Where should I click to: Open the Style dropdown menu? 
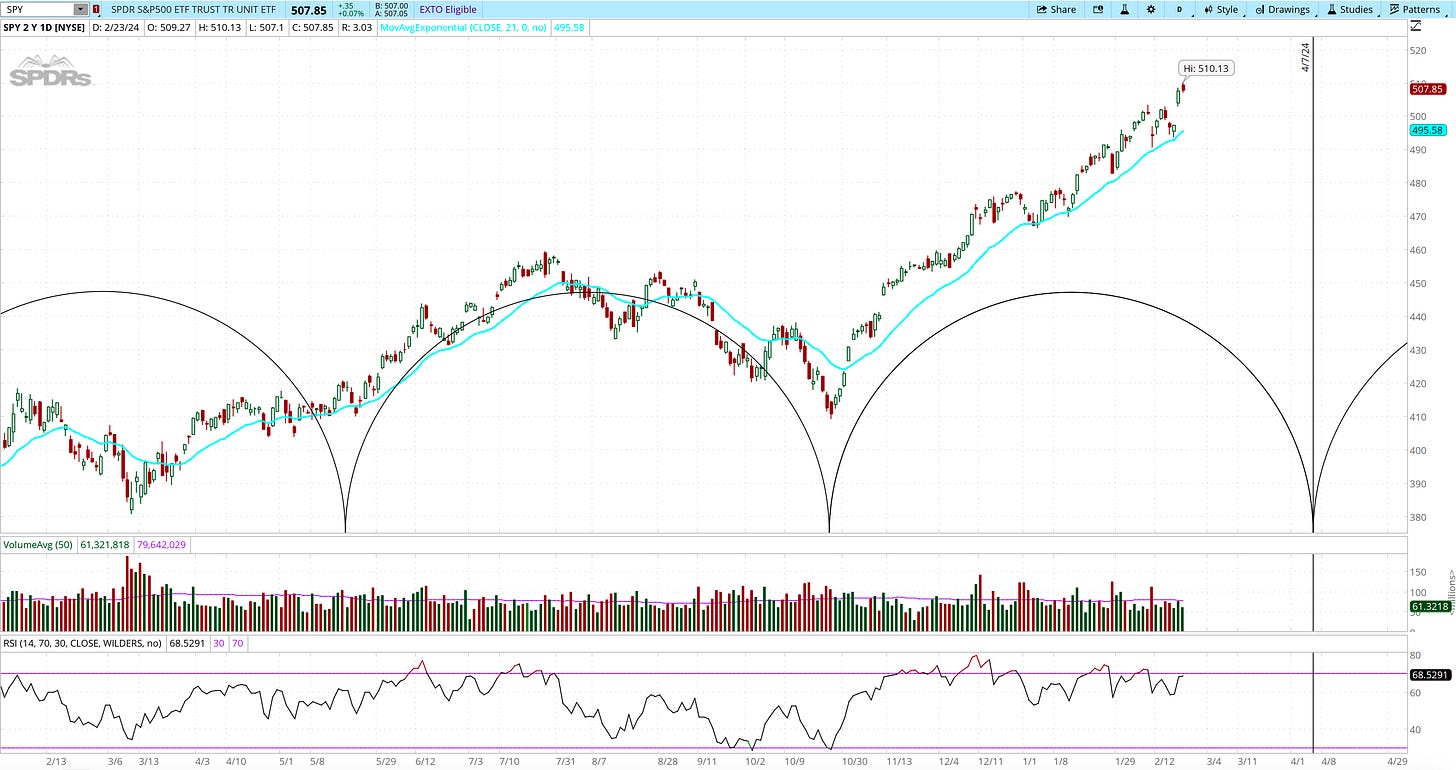point(1220,9)
